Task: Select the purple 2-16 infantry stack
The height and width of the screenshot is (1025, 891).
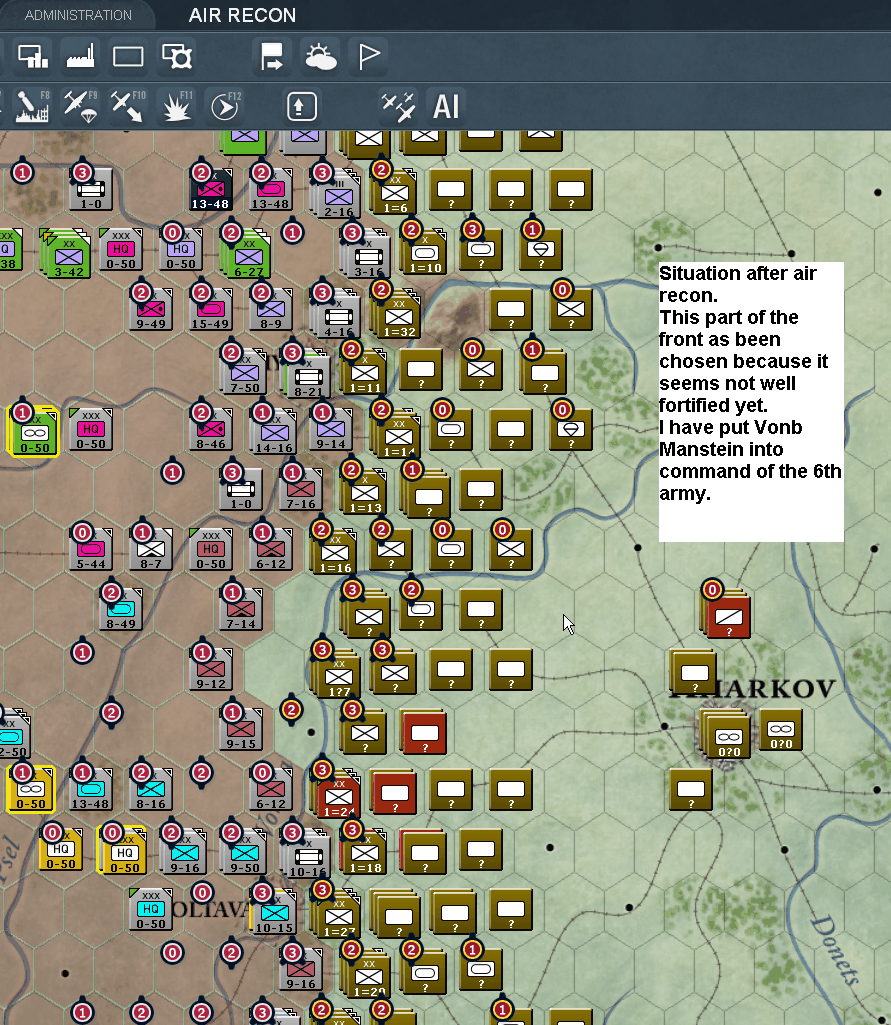Action: (x=336, y=193)
